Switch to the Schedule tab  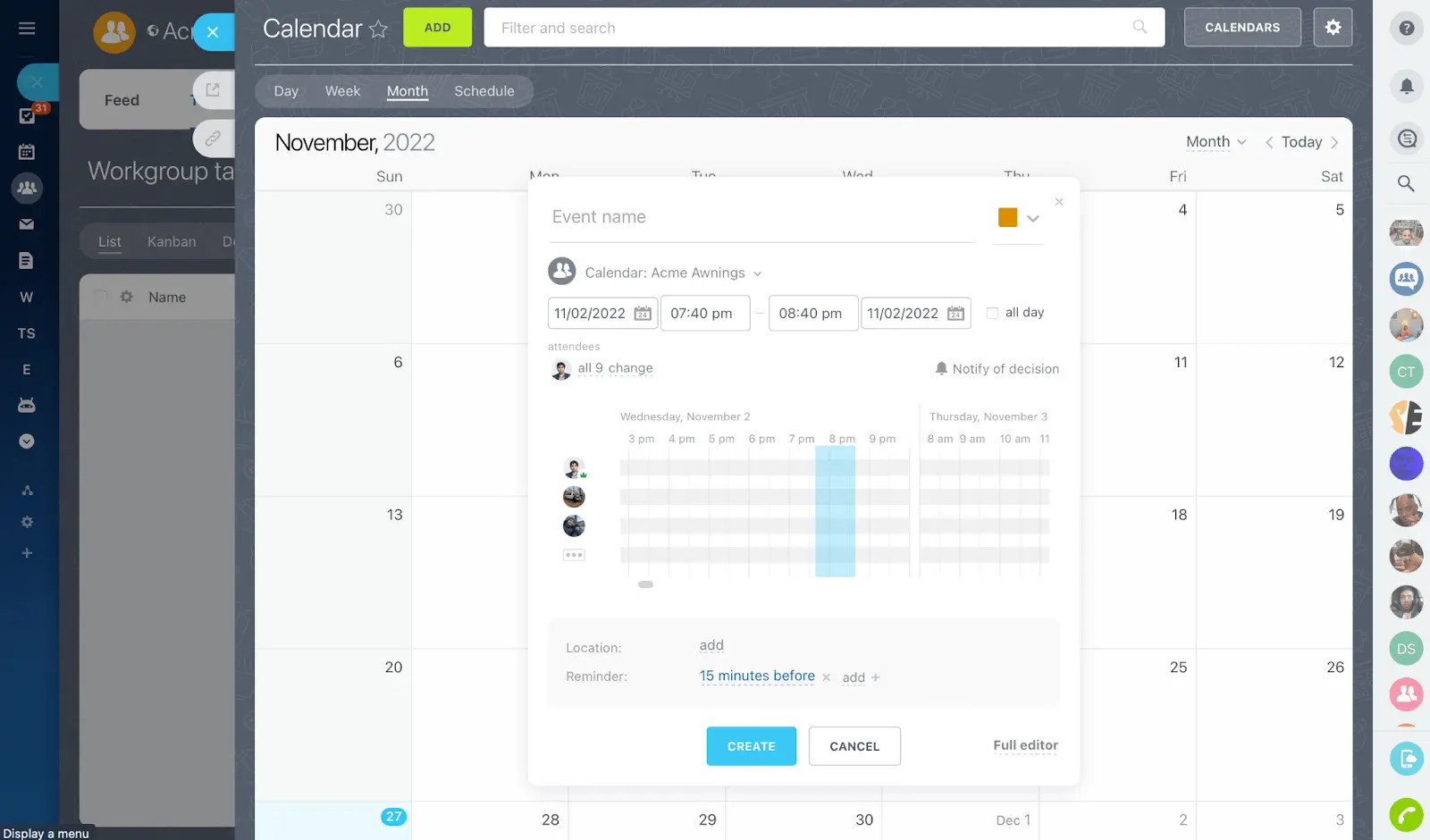(x=484, y=91)
